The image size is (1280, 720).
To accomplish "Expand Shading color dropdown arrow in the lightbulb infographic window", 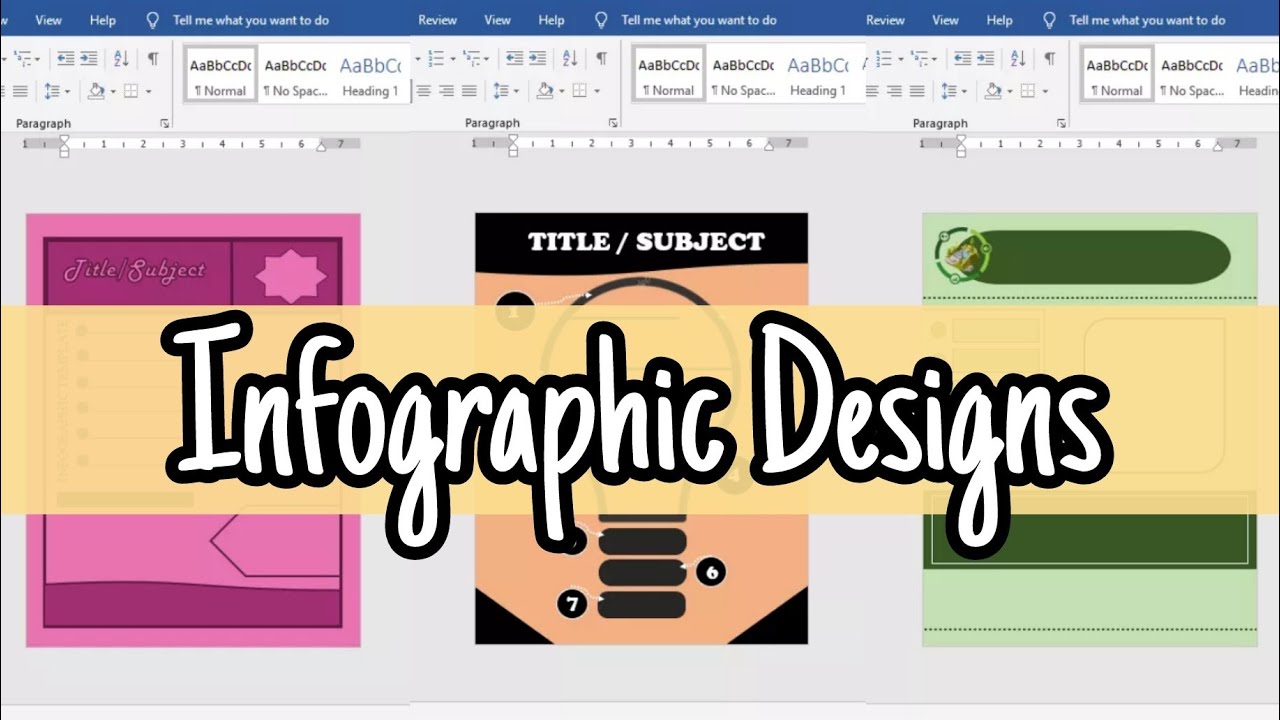I will (x=561, y=91).
